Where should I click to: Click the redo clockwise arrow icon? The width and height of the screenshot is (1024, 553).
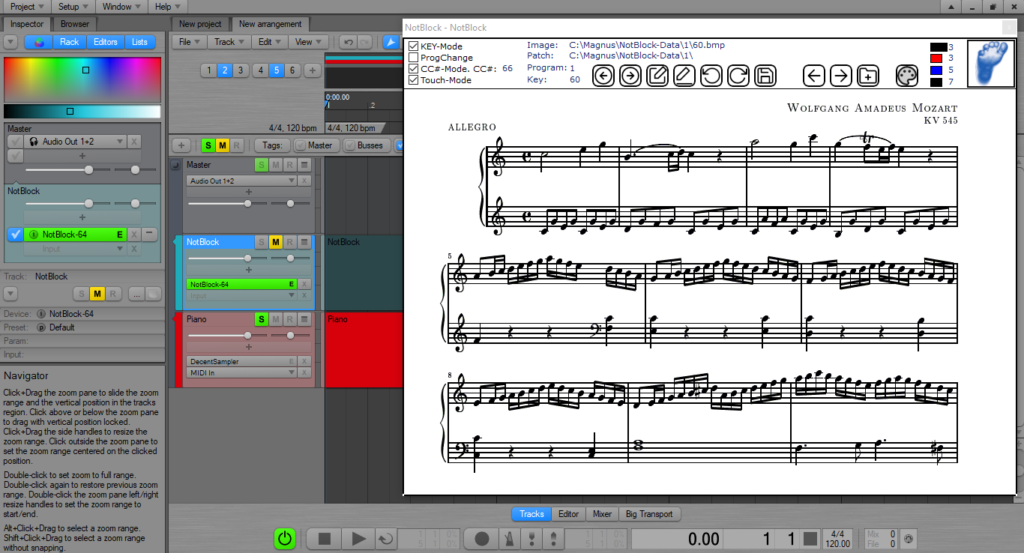(x=738, y=76)
